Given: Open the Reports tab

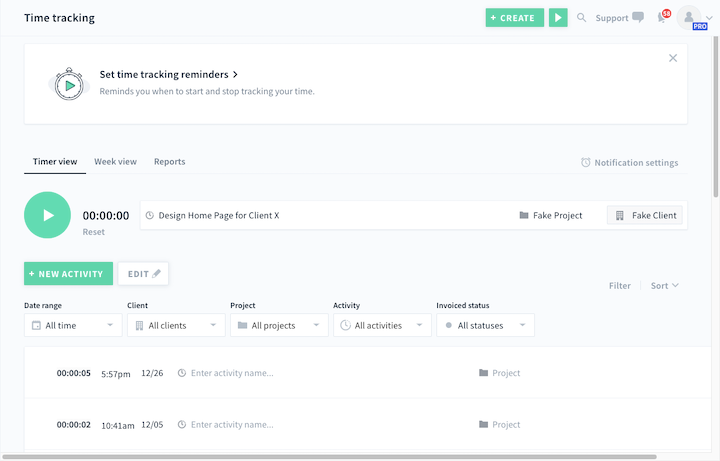Looking at the screenshot, I should click(x=169, y=162).
